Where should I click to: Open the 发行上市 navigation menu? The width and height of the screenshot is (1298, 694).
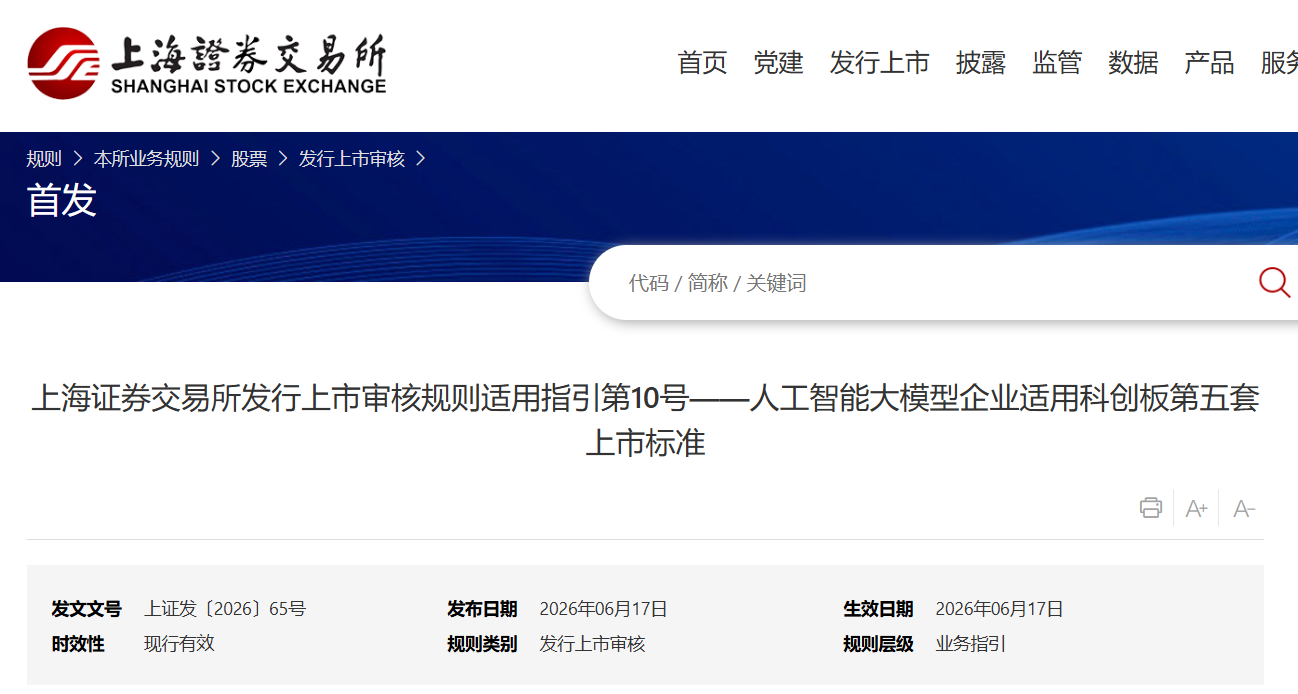(x=879, y=63)
